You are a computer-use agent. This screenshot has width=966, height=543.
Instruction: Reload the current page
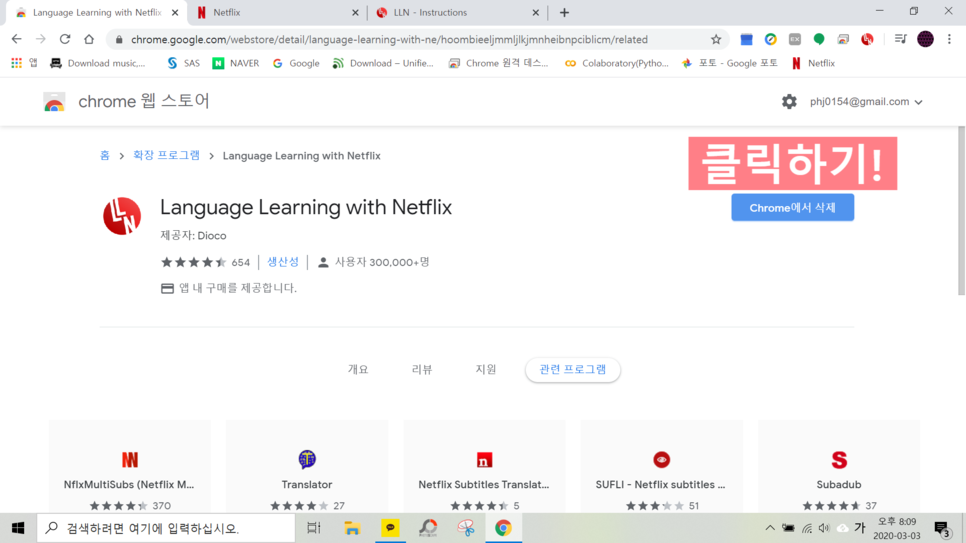click(65, 39)
